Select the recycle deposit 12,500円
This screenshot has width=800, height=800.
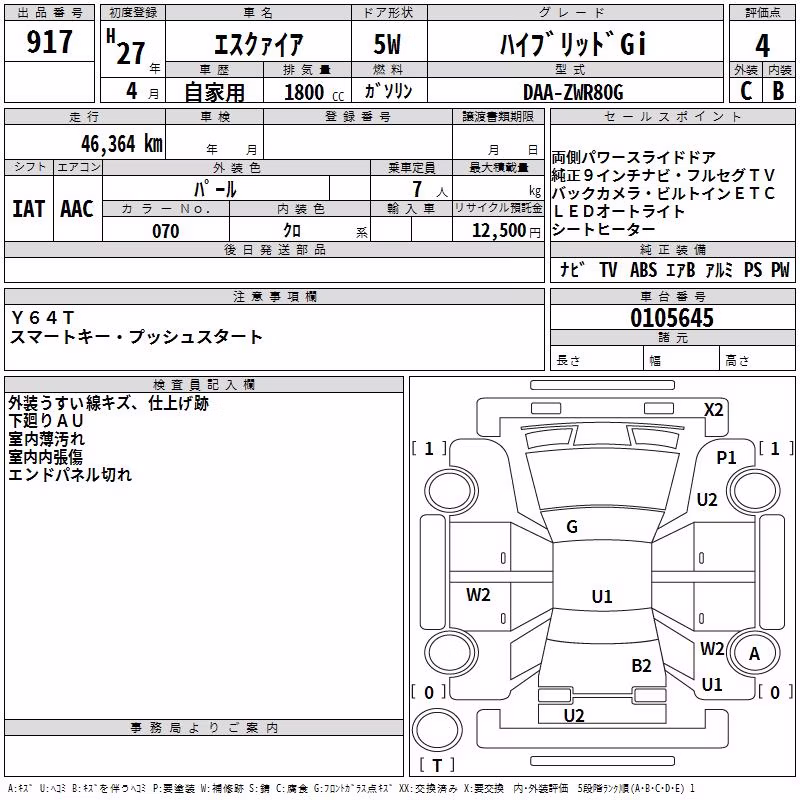click(x=506, y=231)
